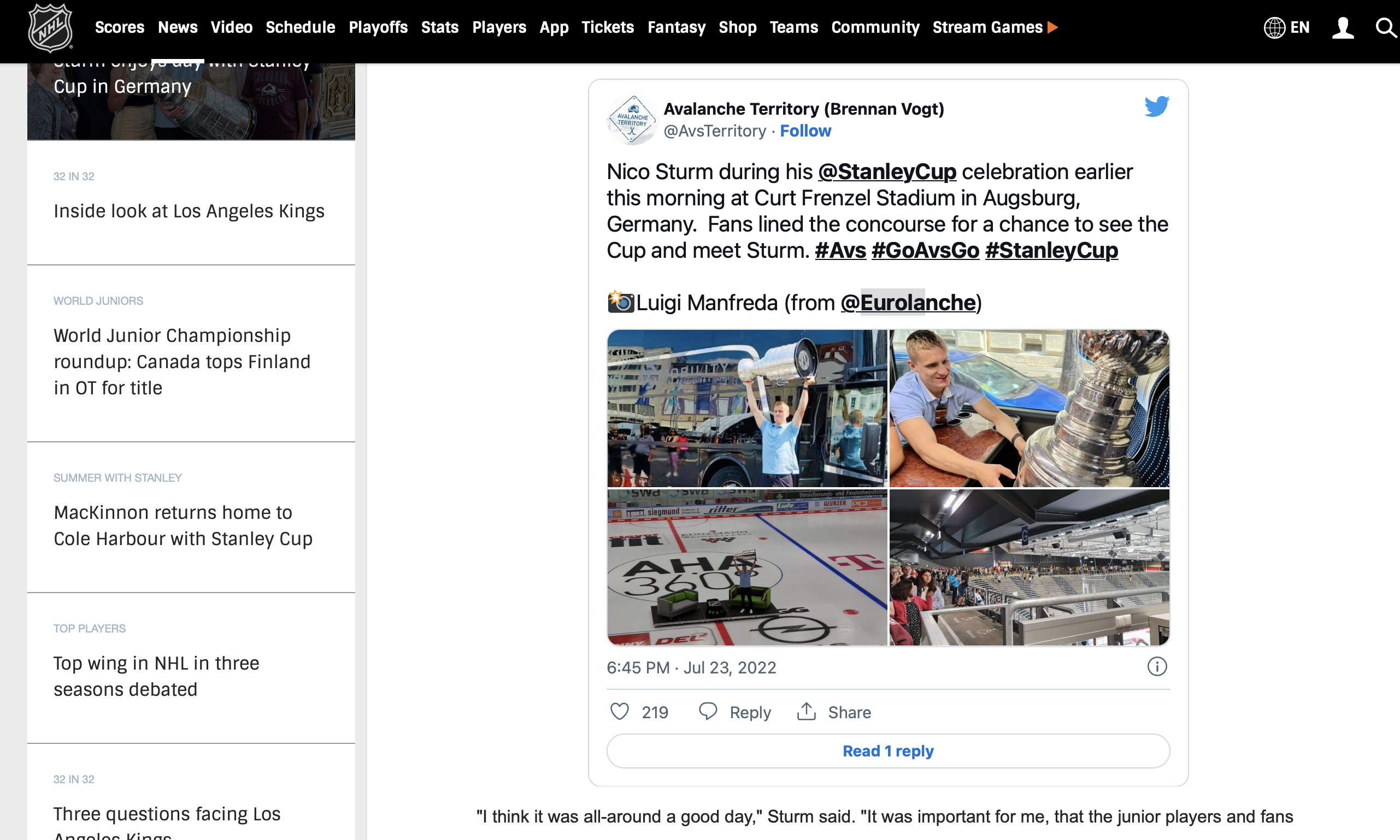Open the Schedule menu item
The width and height of the screenshot is (1400, 840).
[300, 27]
